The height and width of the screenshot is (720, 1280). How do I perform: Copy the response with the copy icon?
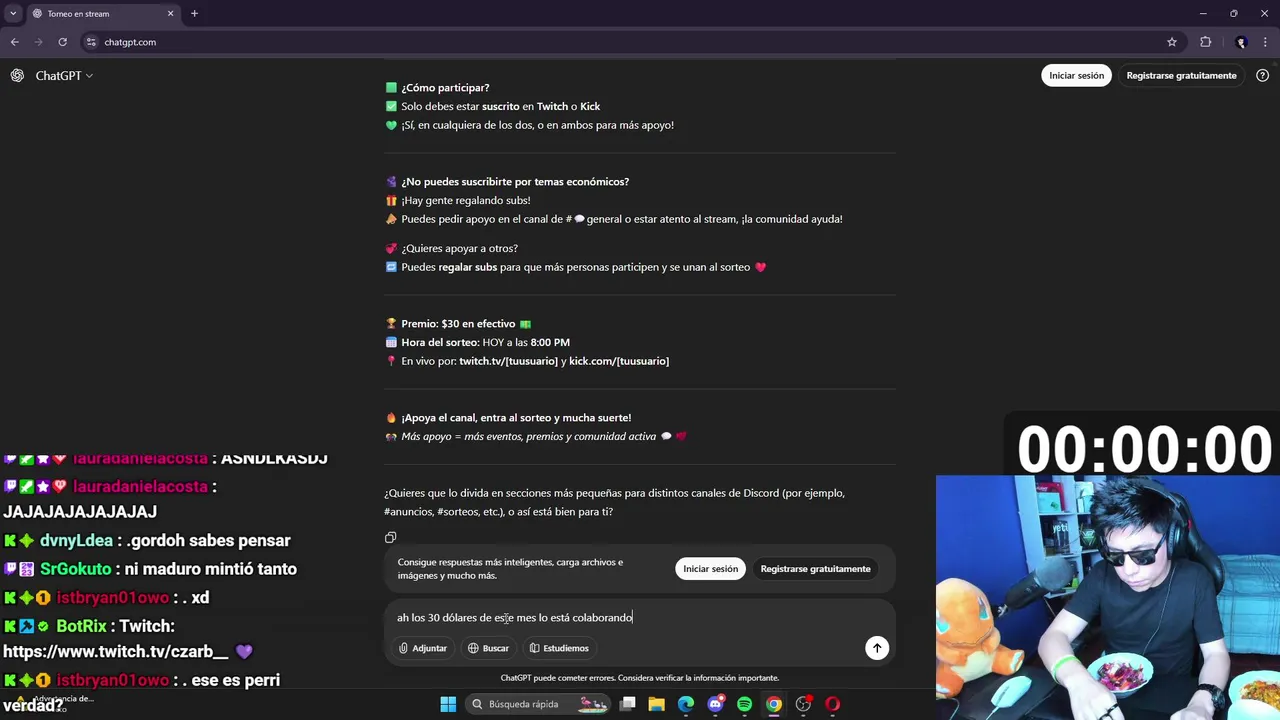pos(391,537)
